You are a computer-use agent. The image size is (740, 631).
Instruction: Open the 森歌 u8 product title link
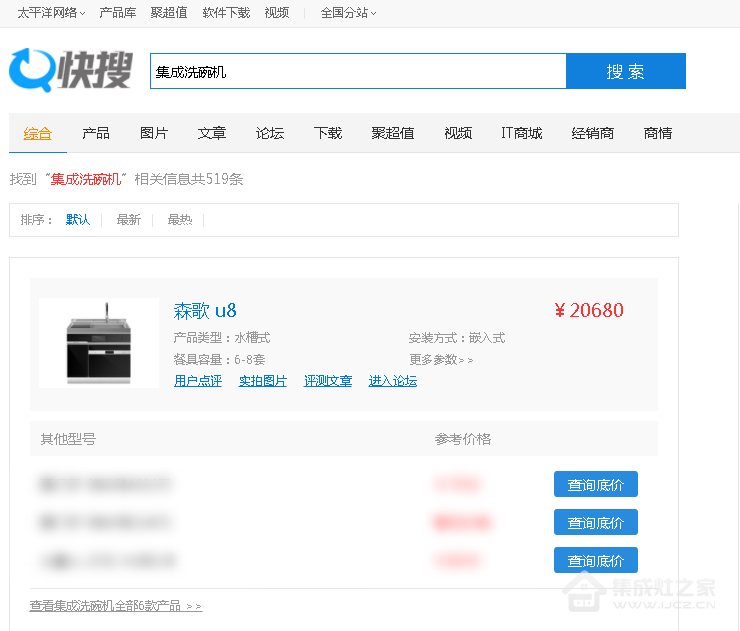(205, 311)
